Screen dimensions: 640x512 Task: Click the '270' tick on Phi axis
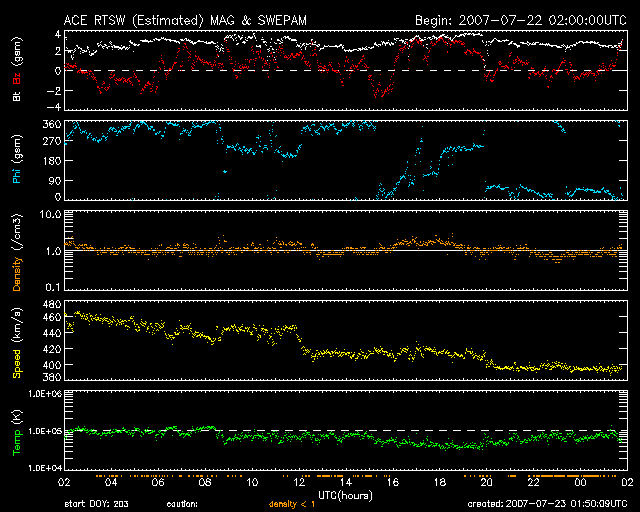click(x=52, y=142)
